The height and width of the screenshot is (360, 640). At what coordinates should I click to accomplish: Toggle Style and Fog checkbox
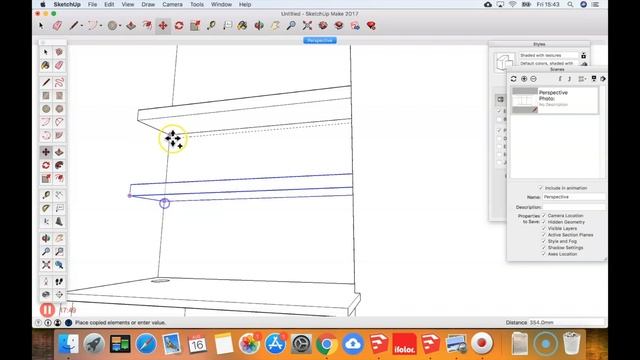click(x=544, y=241)
